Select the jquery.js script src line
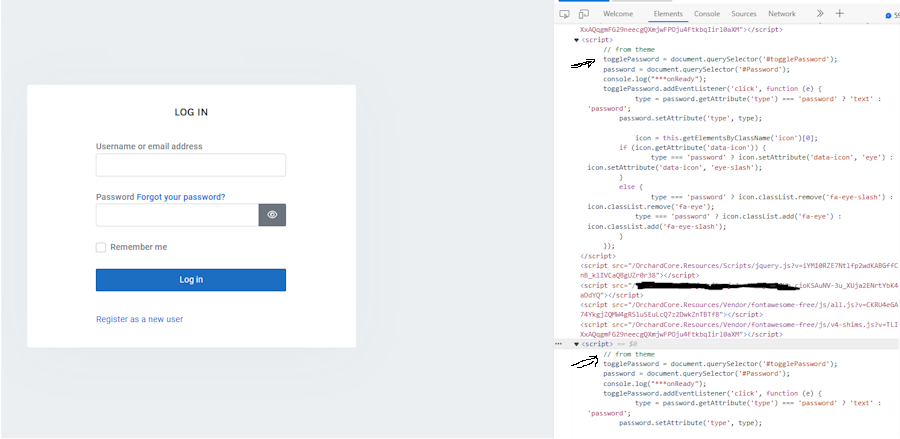900x439 pixels. coord(739,270)
